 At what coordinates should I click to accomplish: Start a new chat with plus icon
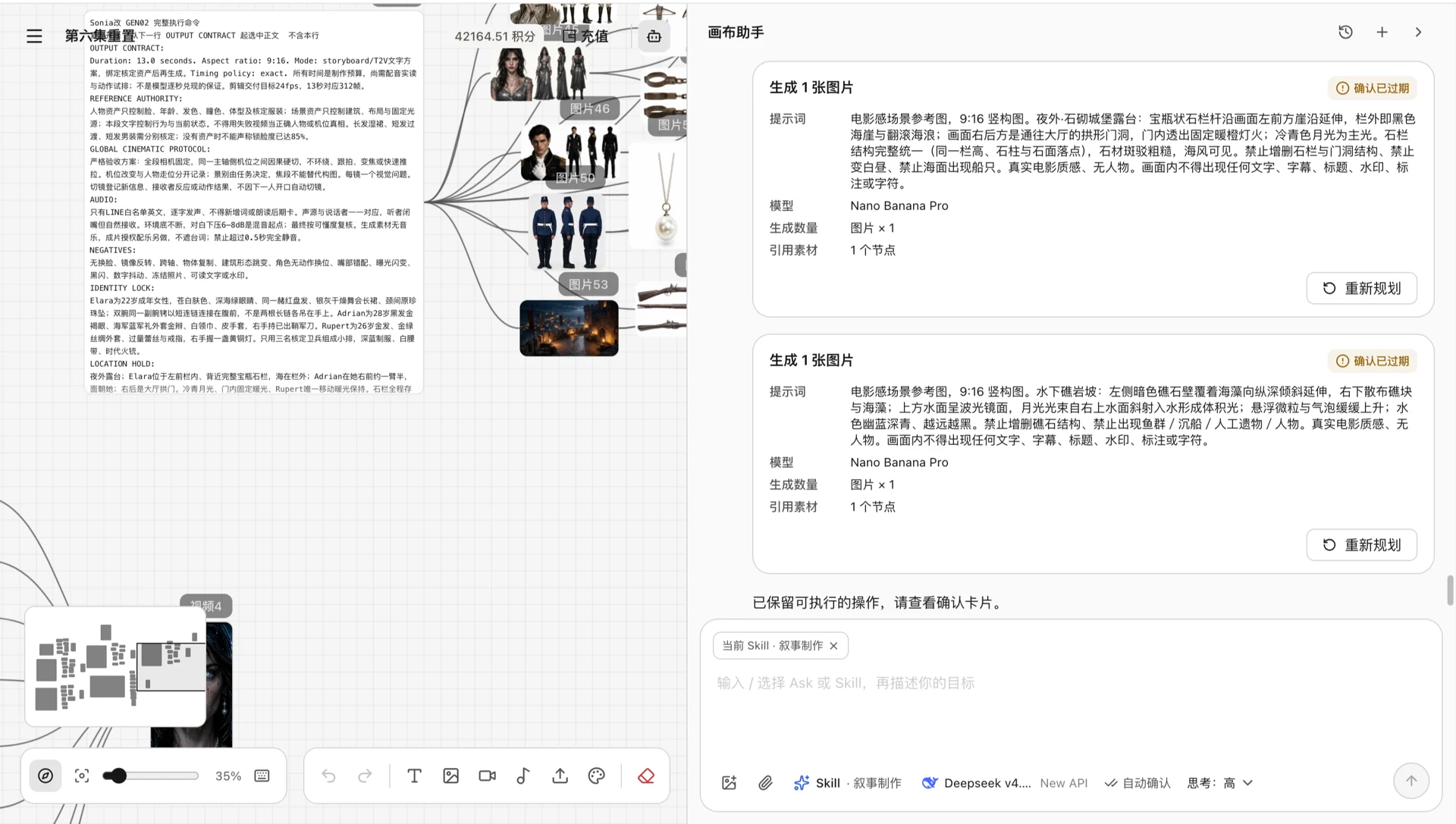(1382, 32)
